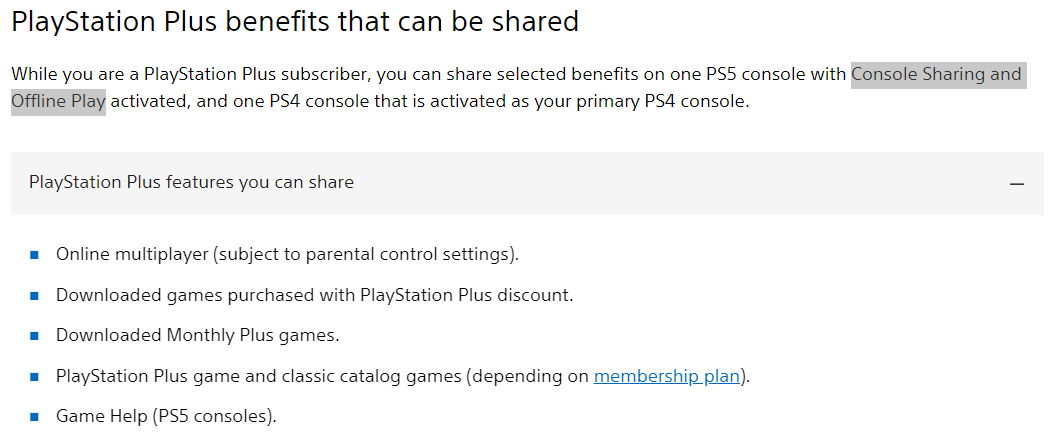Viewport: 1052px width, 439px height.
Task: Open the membership plan link
Action: 667,376
